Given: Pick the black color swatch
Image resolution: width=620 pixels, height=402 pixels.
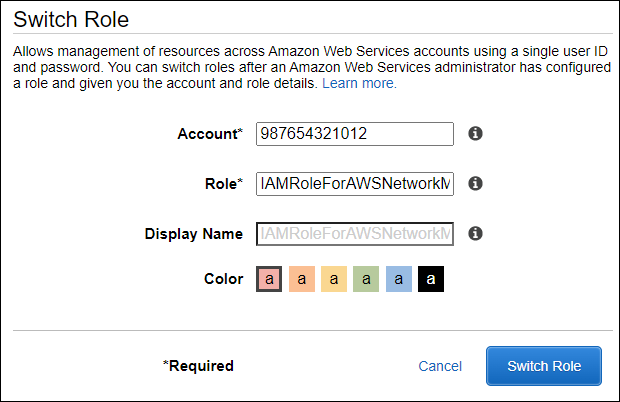Looking at the screenshot, I should 431,279.
